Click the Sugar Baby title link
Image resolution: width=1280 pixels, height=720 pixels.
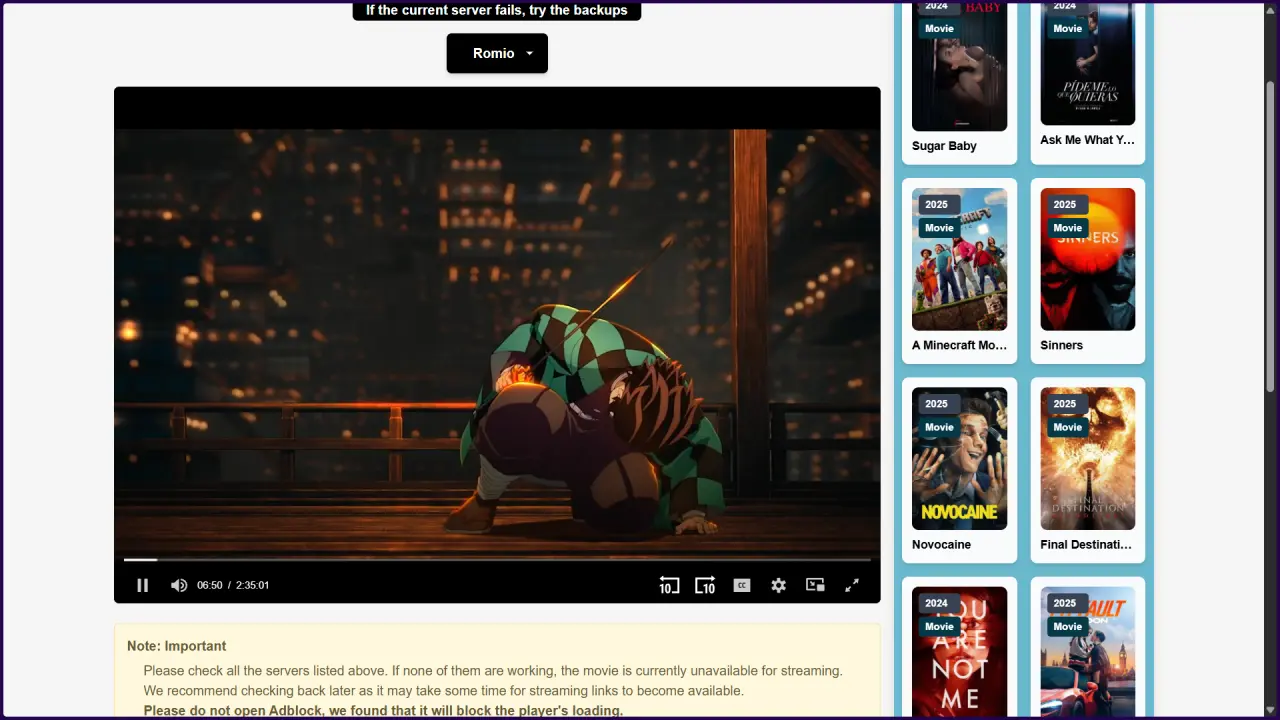tap(944, 146)
